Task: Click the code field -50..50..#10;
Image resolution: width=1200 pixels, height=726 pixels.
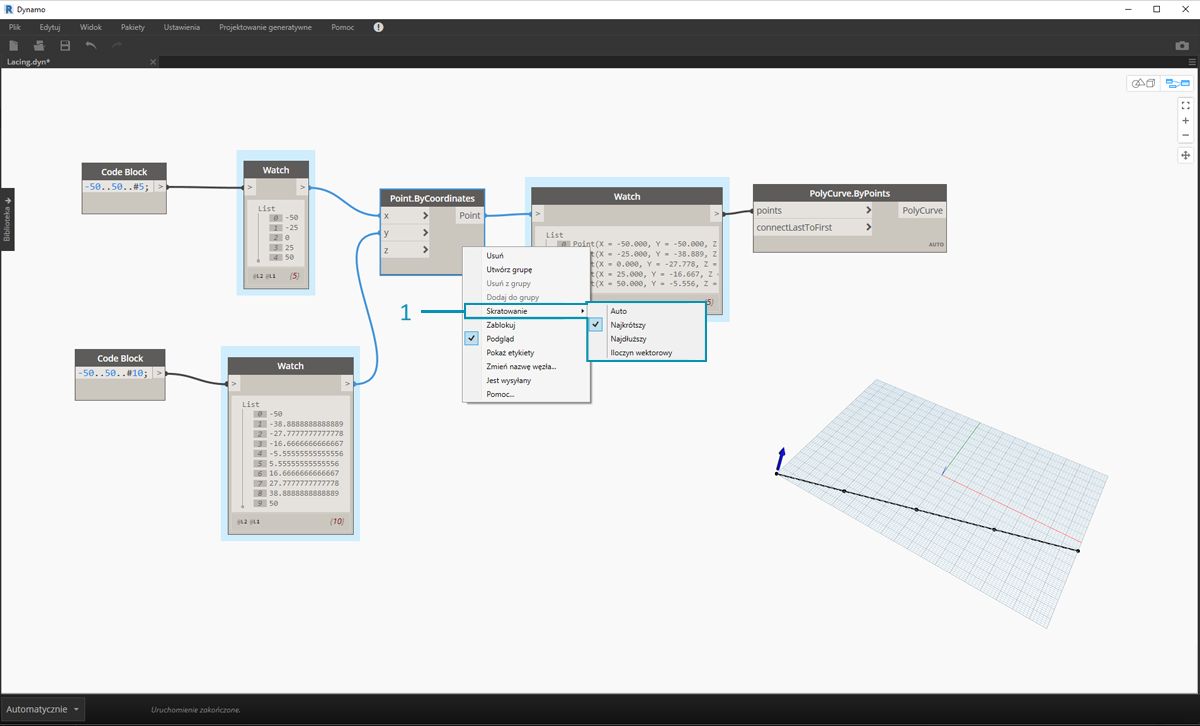Action: click(116, 372)
